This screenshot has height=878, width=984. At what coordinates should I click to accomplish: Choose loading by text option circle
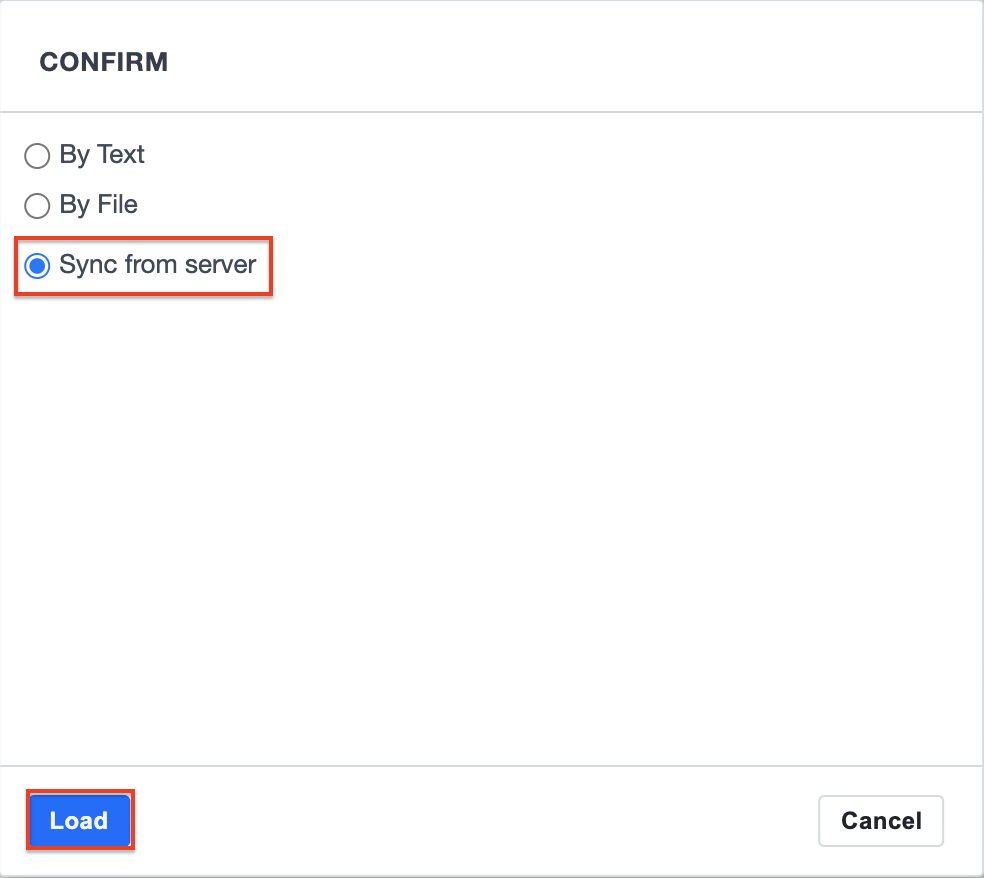[x=37, y=156]
